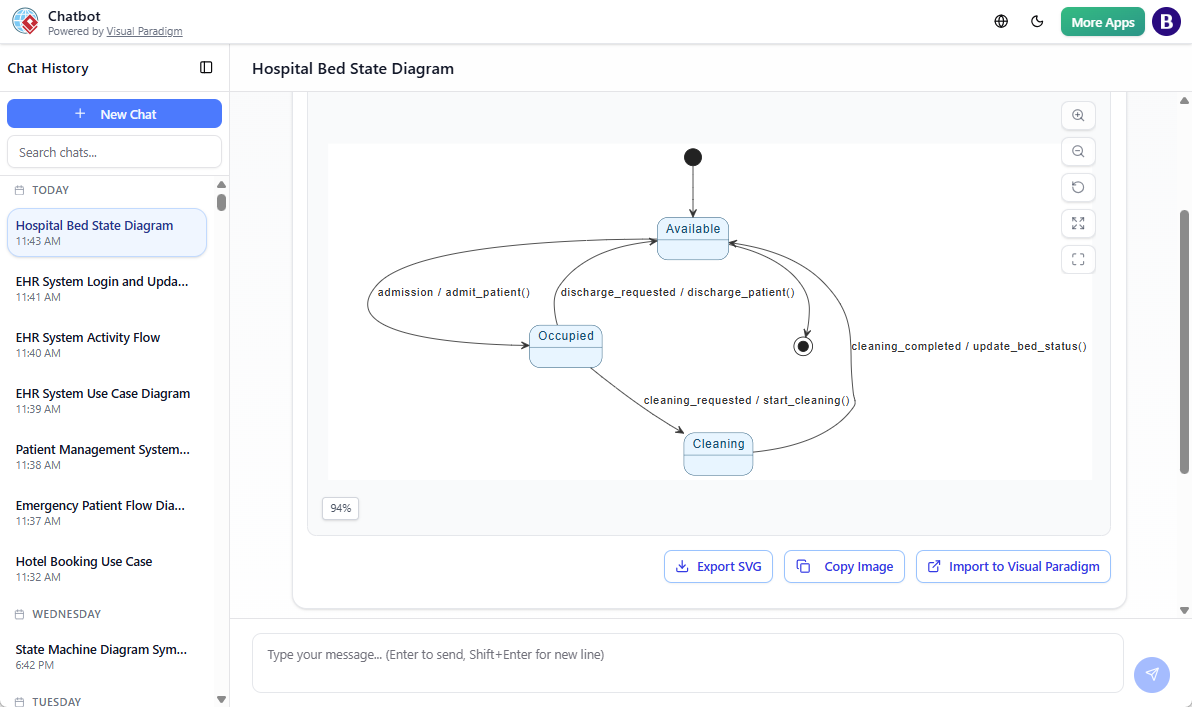Click the 94% zoom level indicator
Screen dimensions: 1192x707
click(341, 508)
